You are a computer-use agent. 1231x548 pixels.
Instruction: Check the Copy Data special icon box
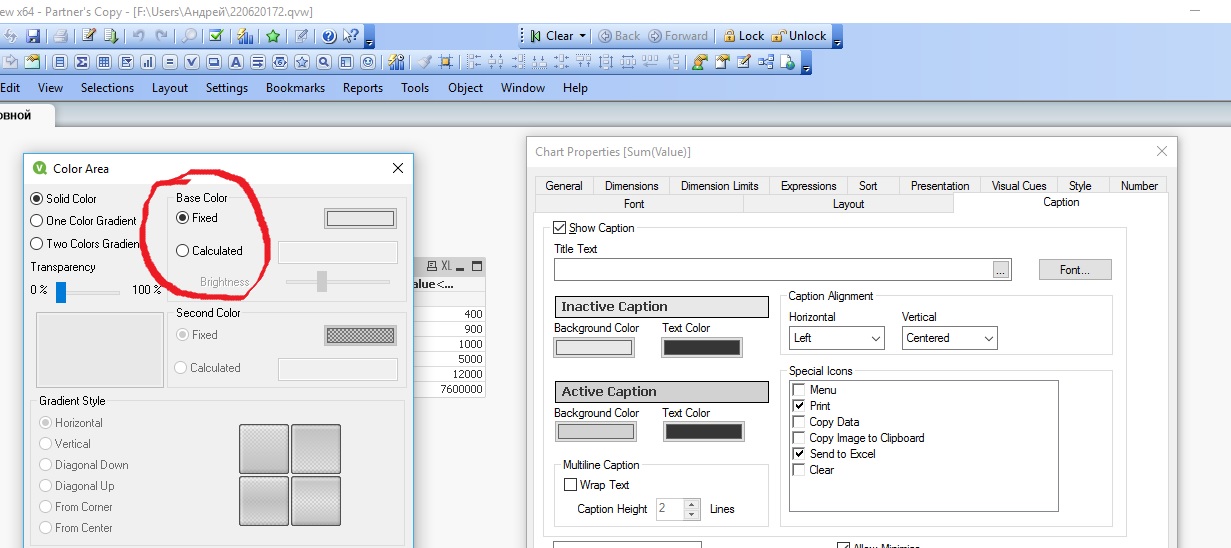799,422
